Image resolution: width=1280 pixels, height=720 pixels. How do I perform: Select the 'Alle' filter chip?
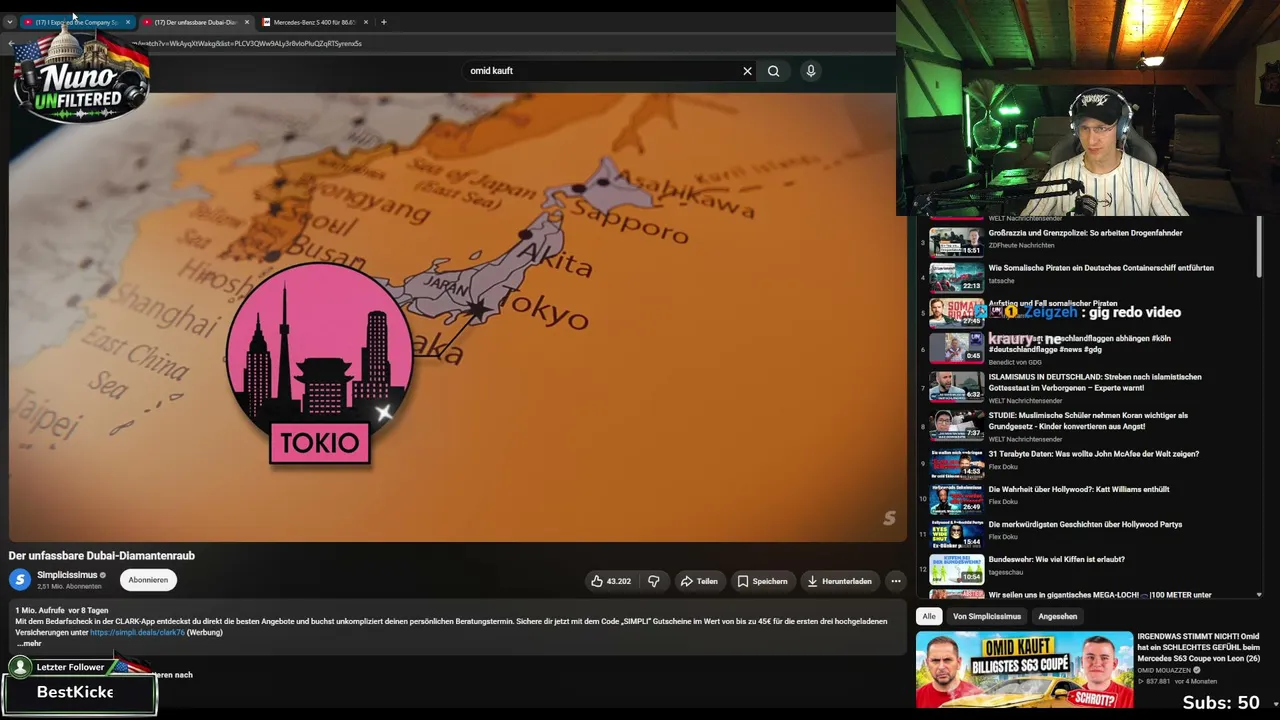click(x=929, y=616)
